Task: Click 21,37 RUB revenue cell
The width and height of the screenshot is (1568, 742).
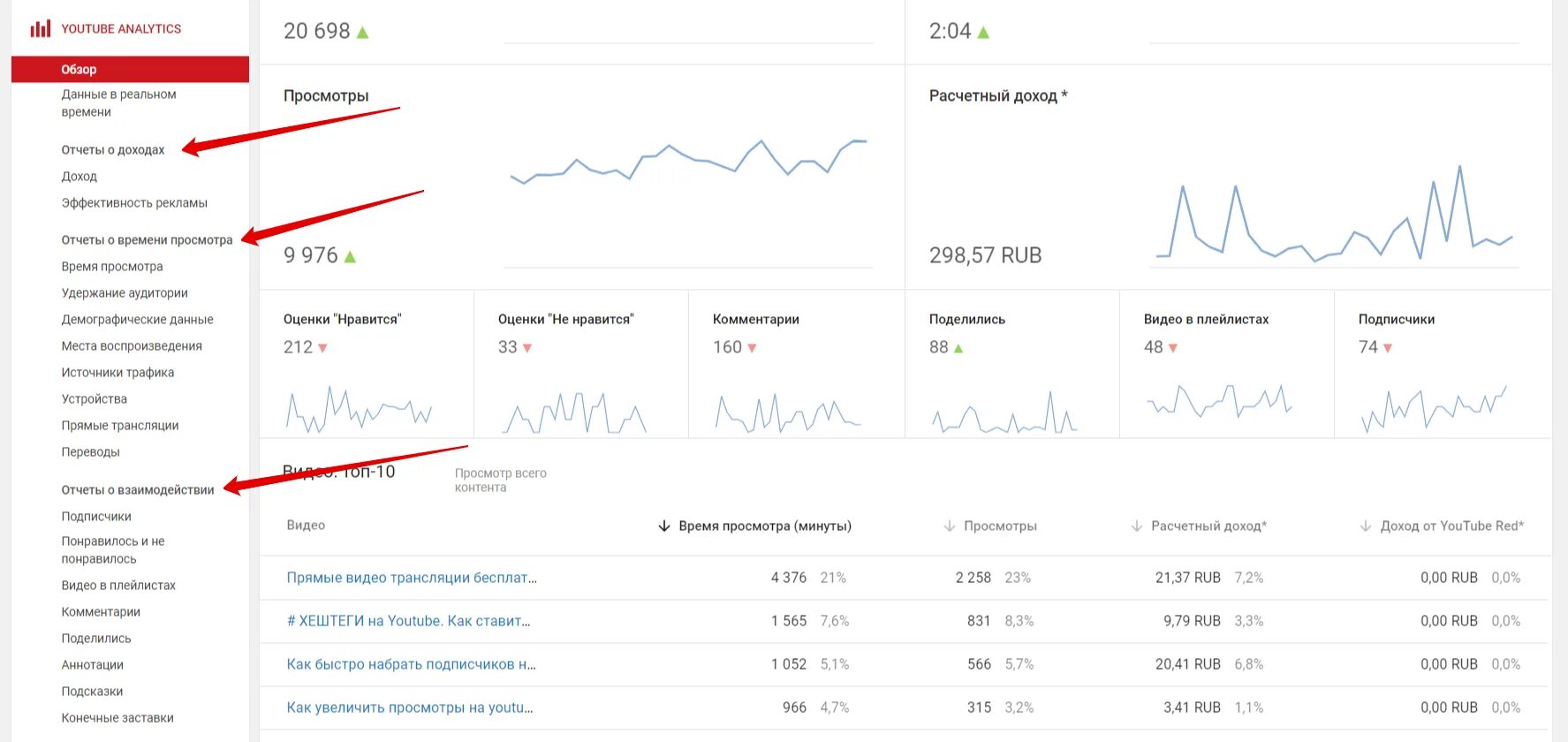Action: (1188, 578)
